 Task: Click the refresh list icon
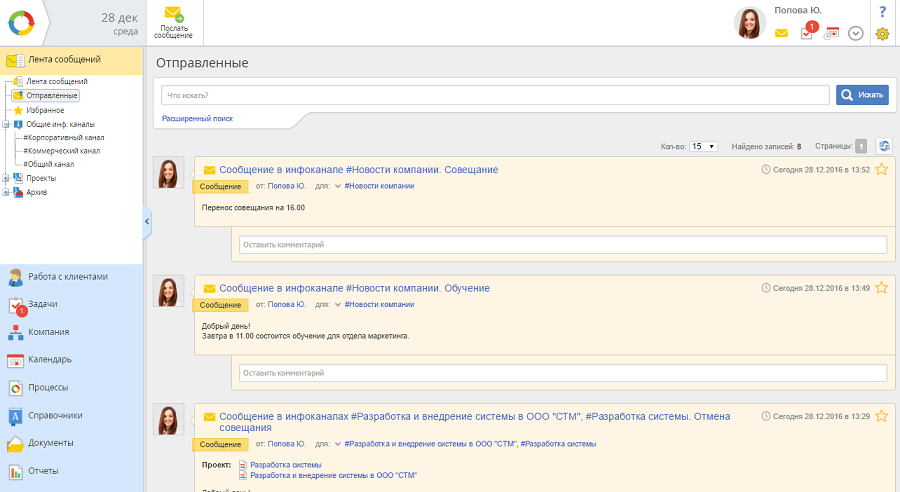pos(884,146)
